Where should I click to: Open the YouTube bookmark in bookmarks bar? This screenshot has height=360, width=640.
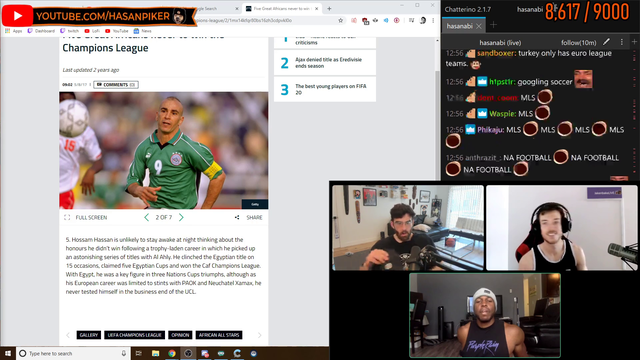(117, 31)
